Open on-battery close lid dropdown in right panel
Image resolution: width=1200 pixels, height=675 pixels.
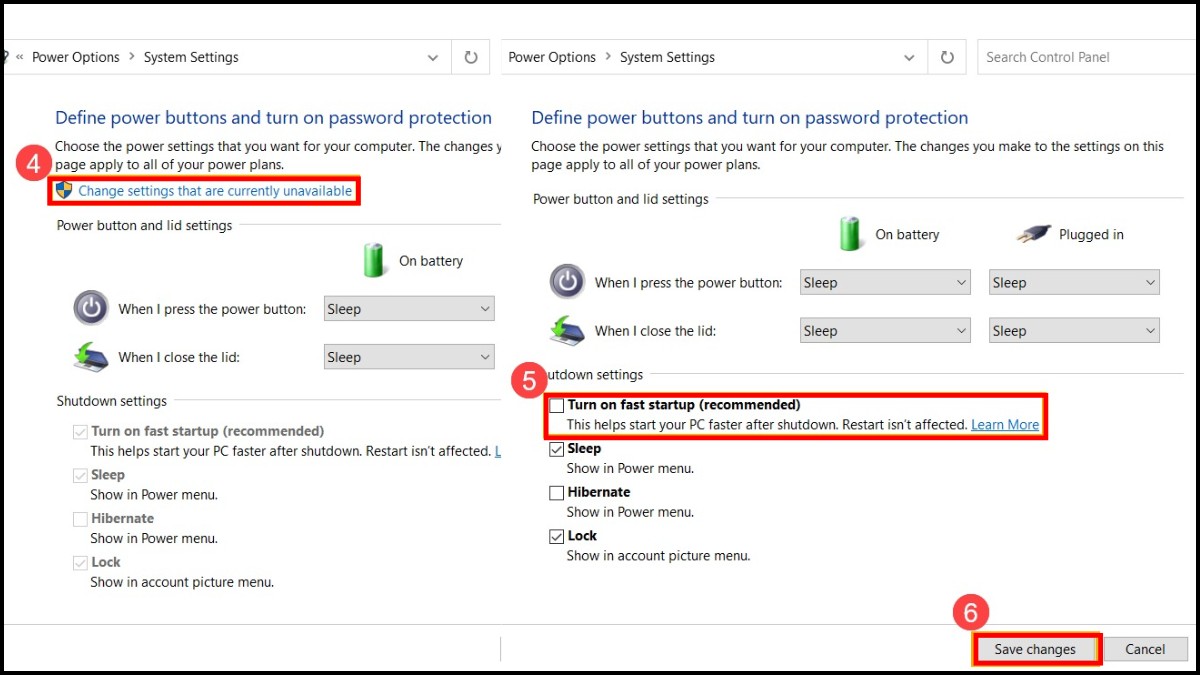point(885,331)
